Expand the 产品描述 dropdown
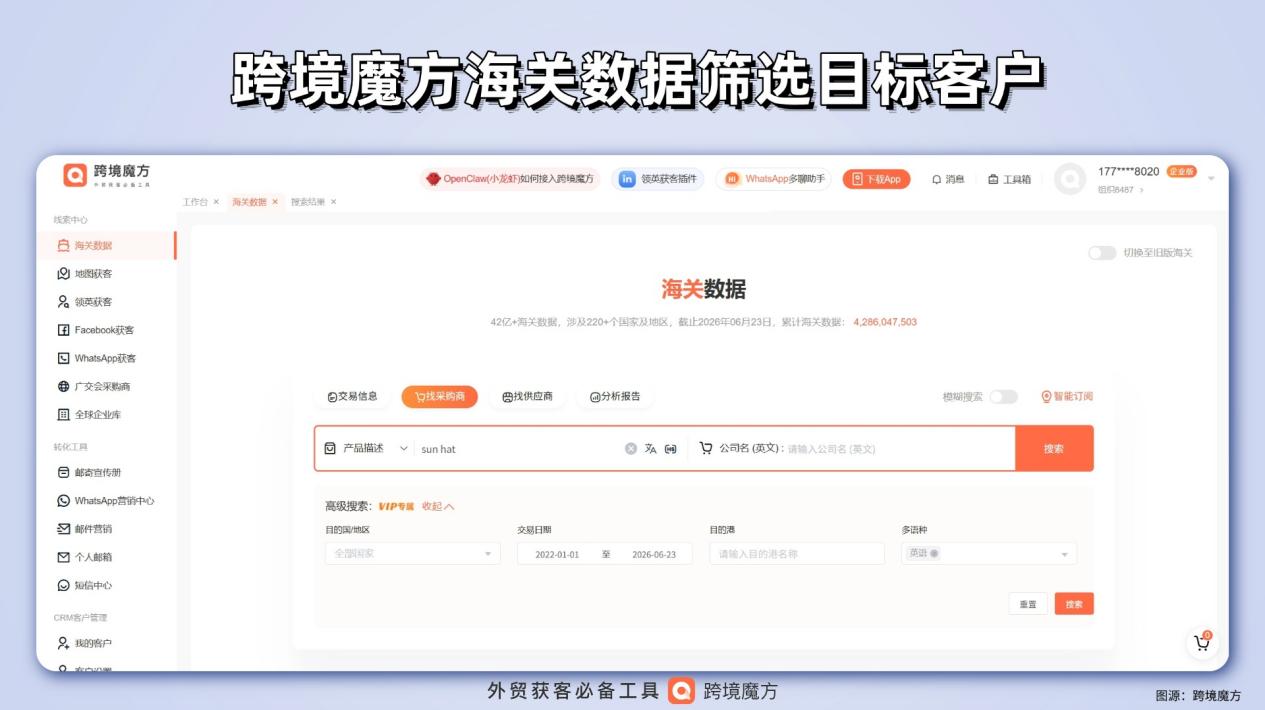The height and width of the screenshot is (710, 1265). click(x=367, y=448)
